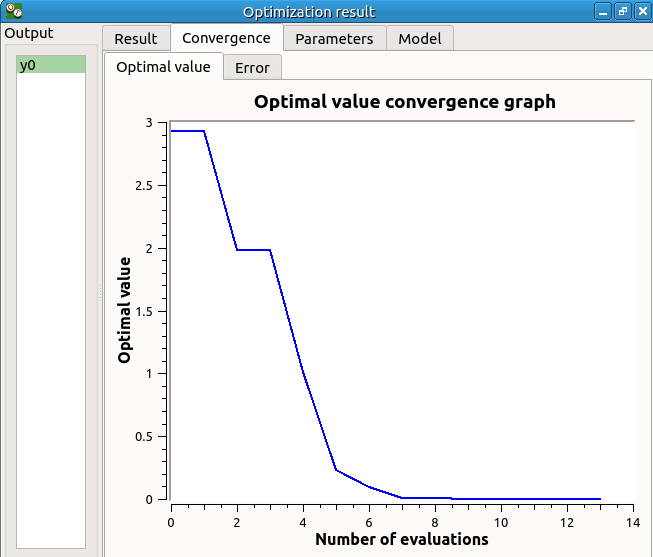Select the Optimal value sub-tab
Viewport: 653px width, 557px height.
(x=164, y=67)
